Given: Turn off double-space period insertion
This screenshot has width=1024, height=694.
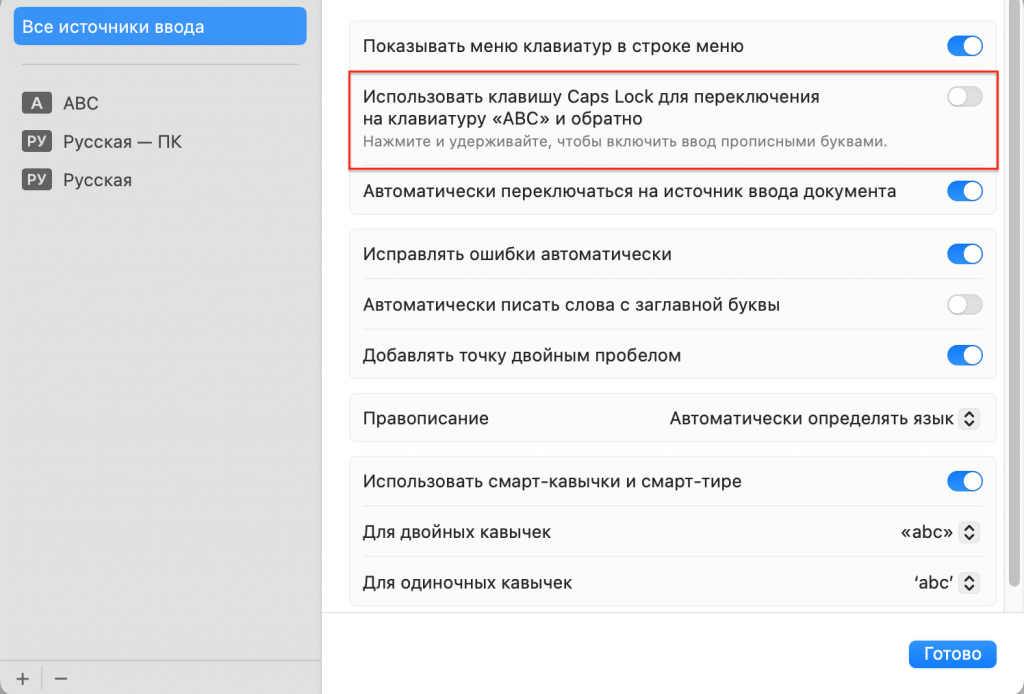Looking at the screenshot, I should [x=964, y=355].
